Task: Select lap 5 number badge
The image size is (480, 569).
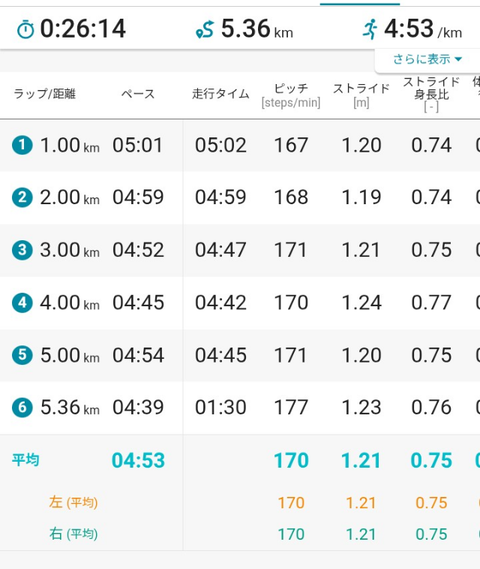Action: (x=22, y=355)
